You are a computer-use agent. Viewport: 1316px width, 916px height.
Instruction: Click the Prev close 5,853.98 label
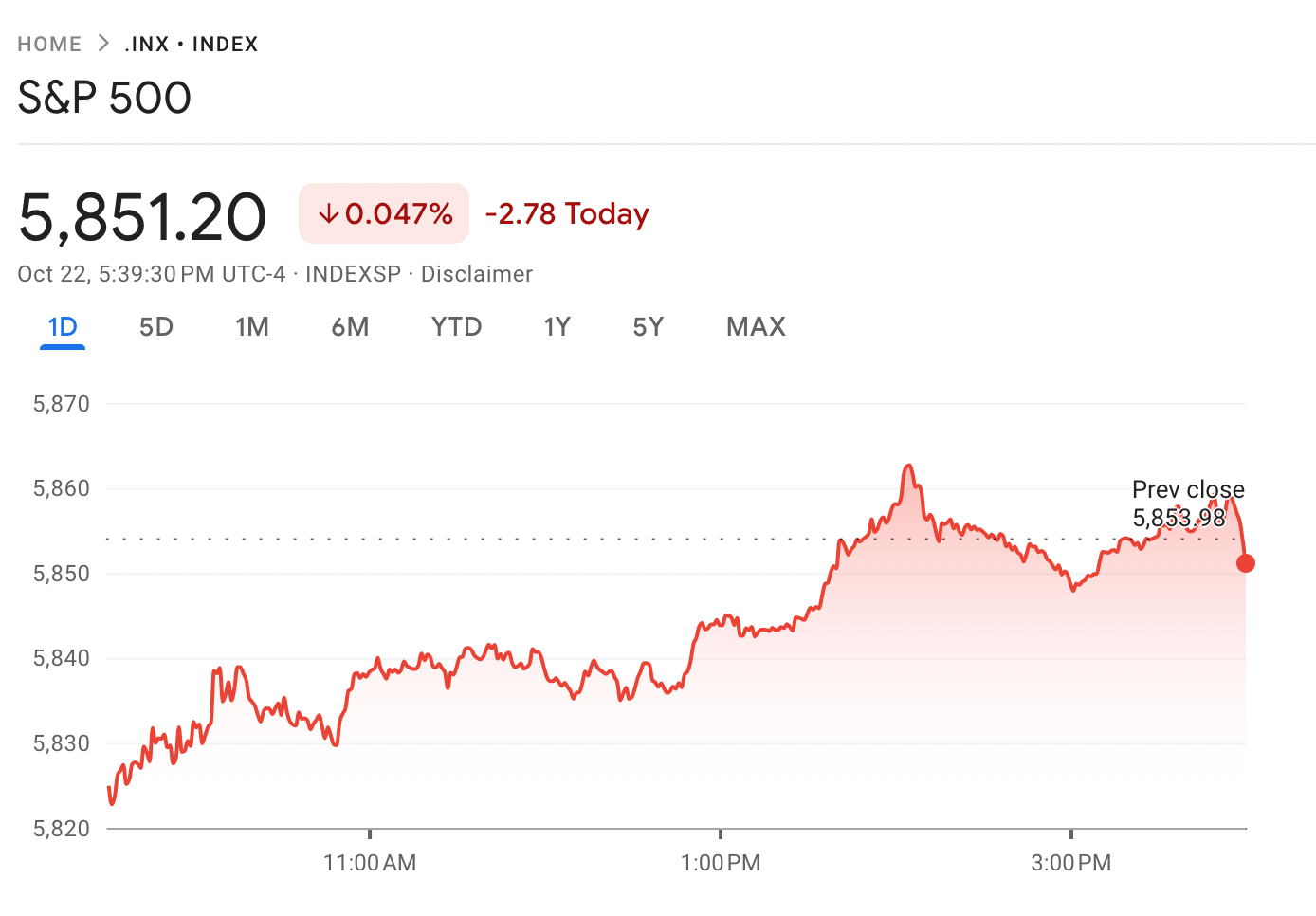[1187, 504]
